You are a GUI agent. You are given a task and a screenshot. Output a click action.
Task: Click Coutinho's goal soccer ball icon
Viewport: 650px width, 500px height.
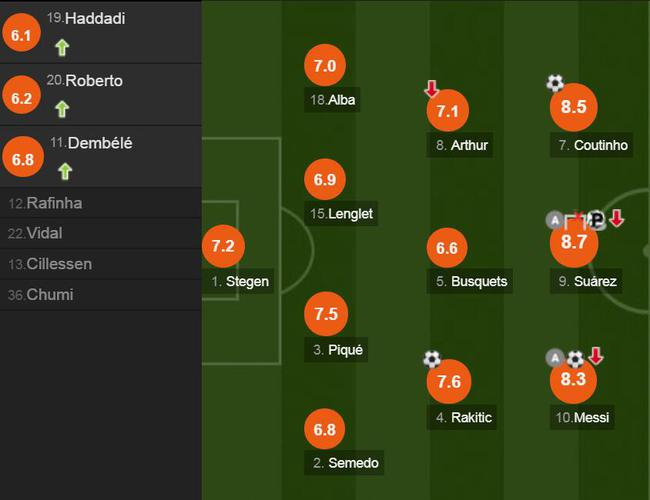pyautogui.click(x=555, y=84)
